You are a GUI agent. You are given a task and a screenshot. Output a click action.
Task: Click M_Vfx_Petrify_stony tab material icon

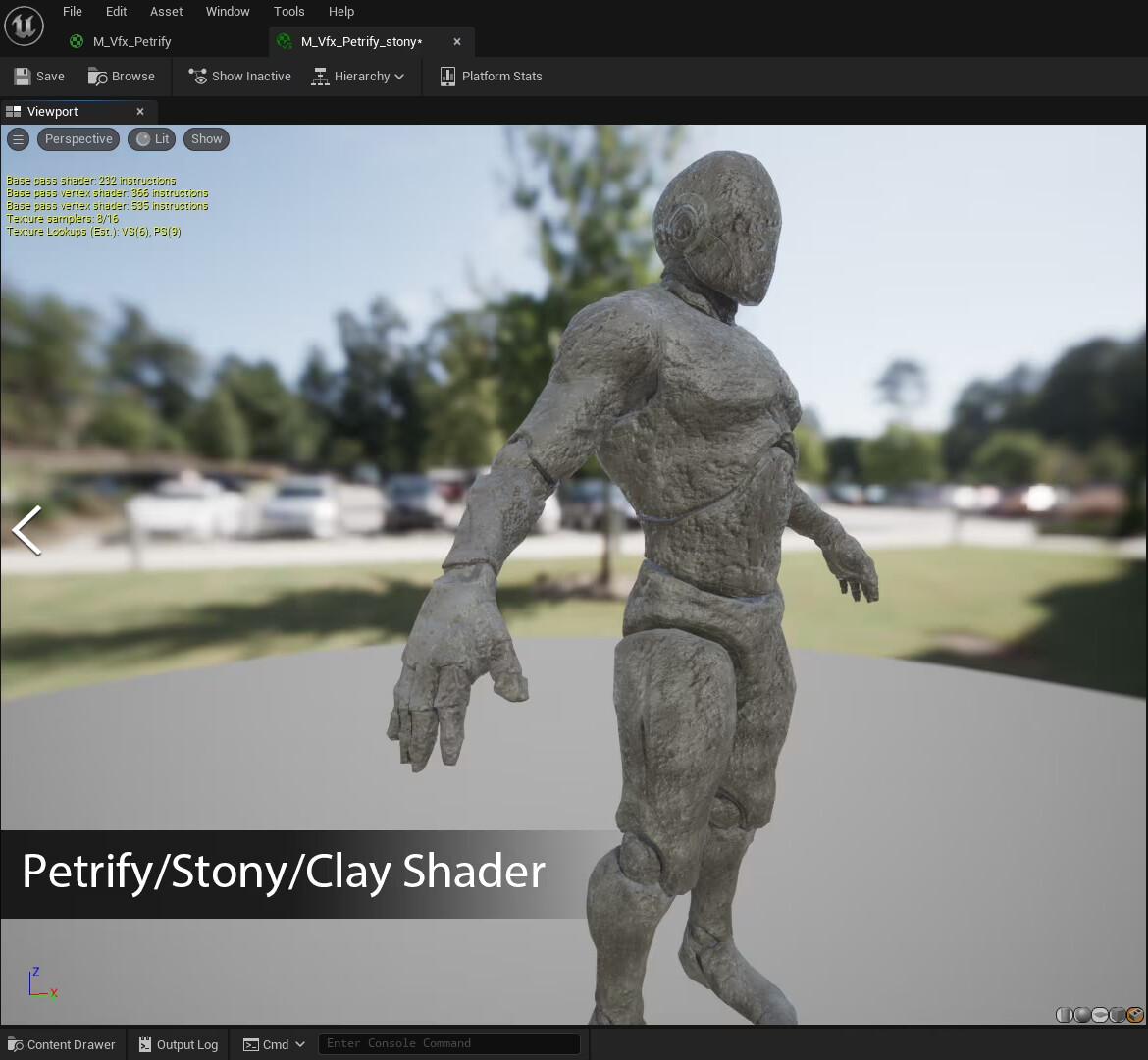(x=285, y=42)
